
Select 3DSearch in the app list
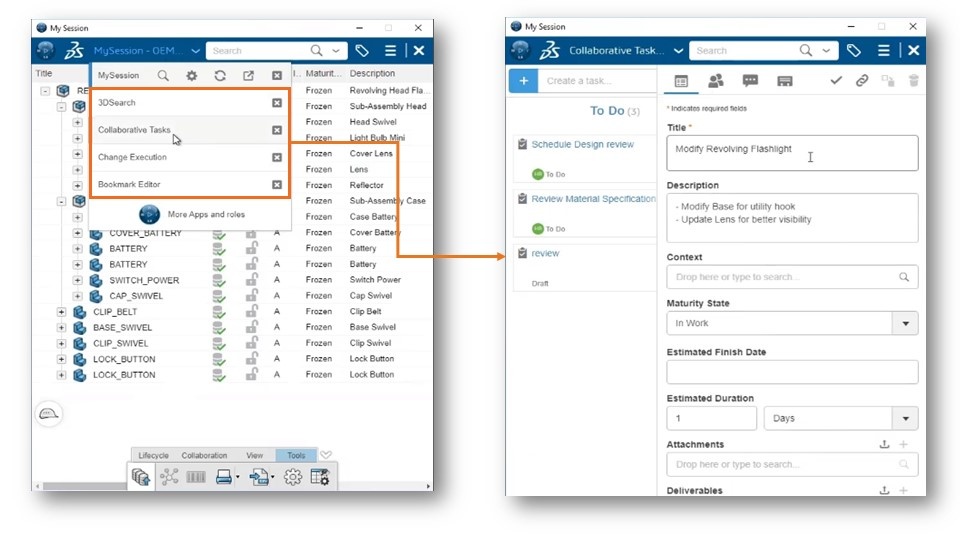click(x=116, y=102)
